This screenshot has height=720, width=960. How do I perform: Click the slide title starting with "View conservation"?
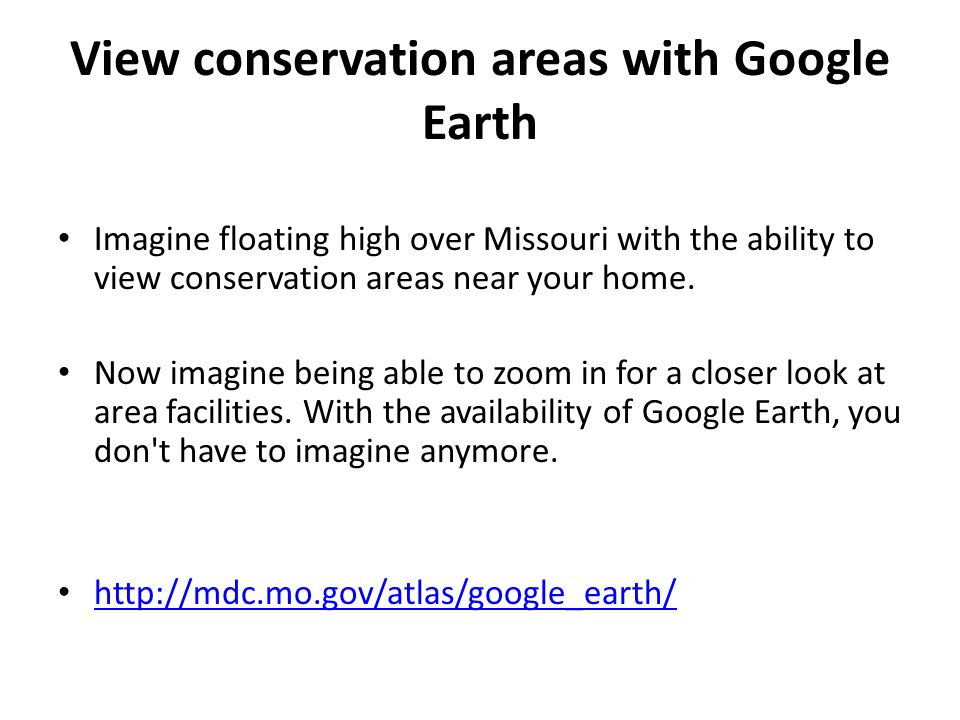(x=479, y=90)
